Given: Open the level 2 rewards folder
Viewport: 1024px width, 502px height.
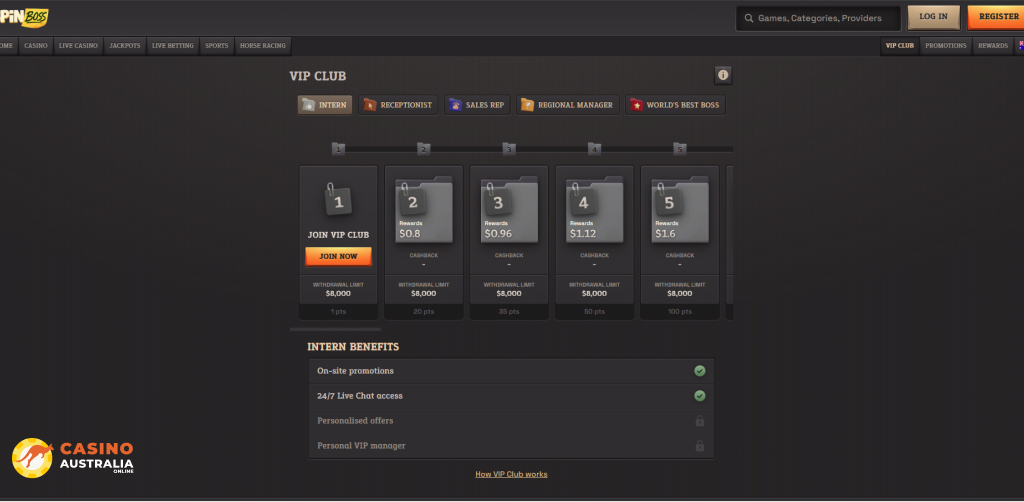Looking at the screenshot, I should click(x=424, y=210).
